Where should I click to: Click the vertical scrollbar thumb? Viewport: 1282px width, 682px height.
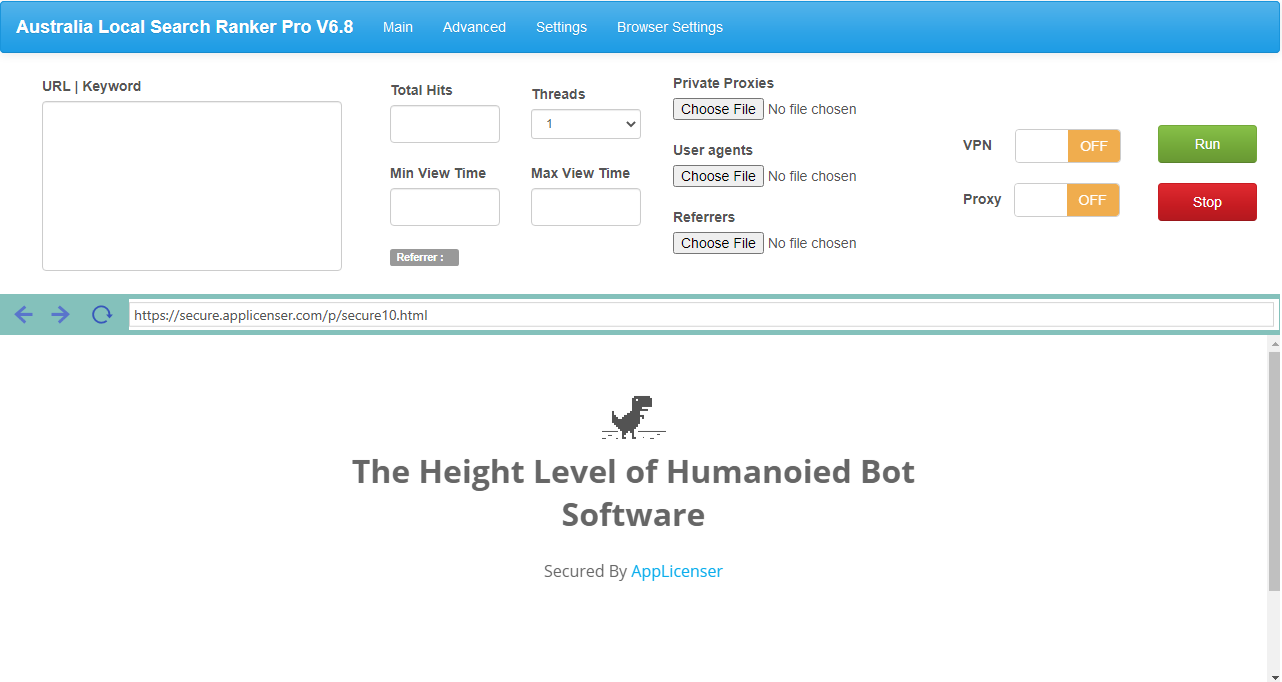[x=1274, y=470]
